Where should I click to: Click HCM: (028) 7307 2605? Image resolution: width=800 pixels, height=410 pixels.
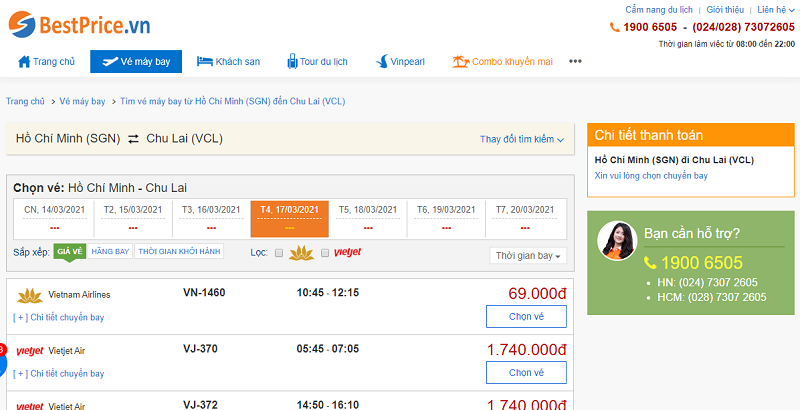(713, 297)
